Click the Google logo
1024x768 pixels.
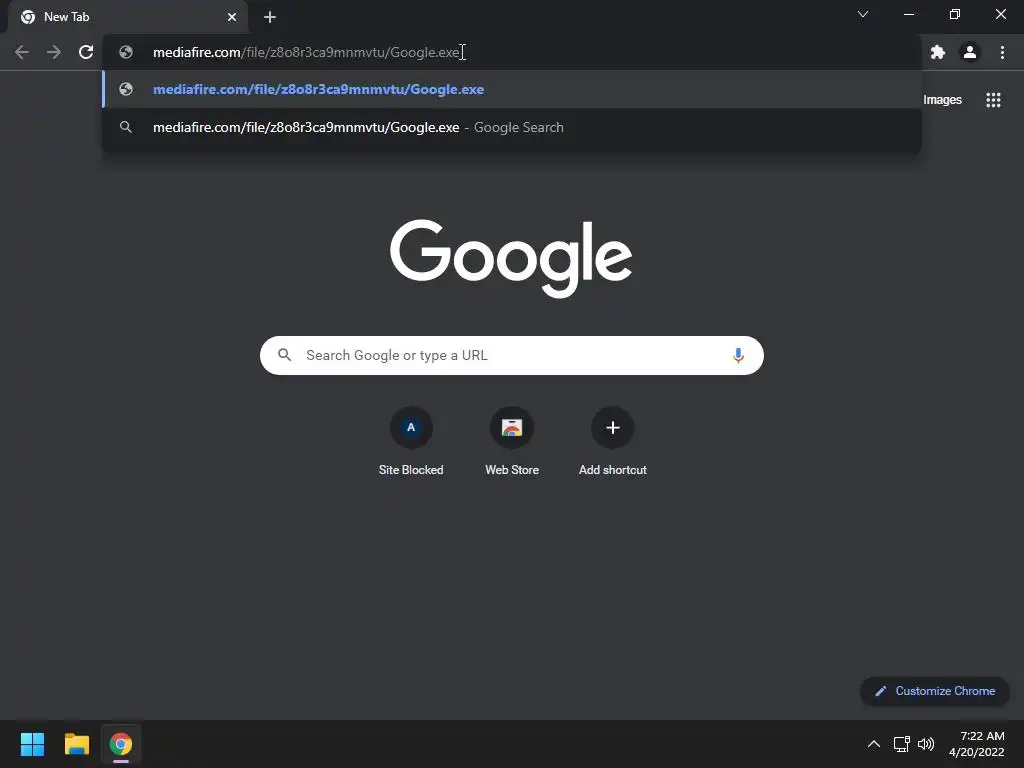[511, 258]
